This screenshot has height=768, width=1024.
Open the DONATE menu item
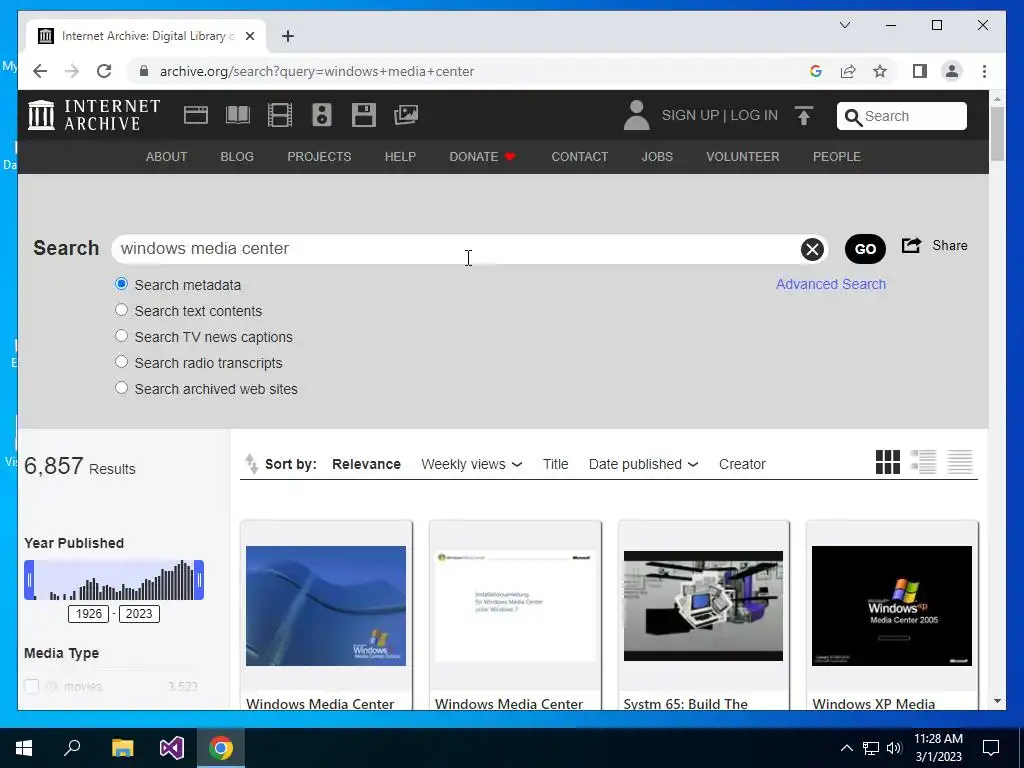483,157
